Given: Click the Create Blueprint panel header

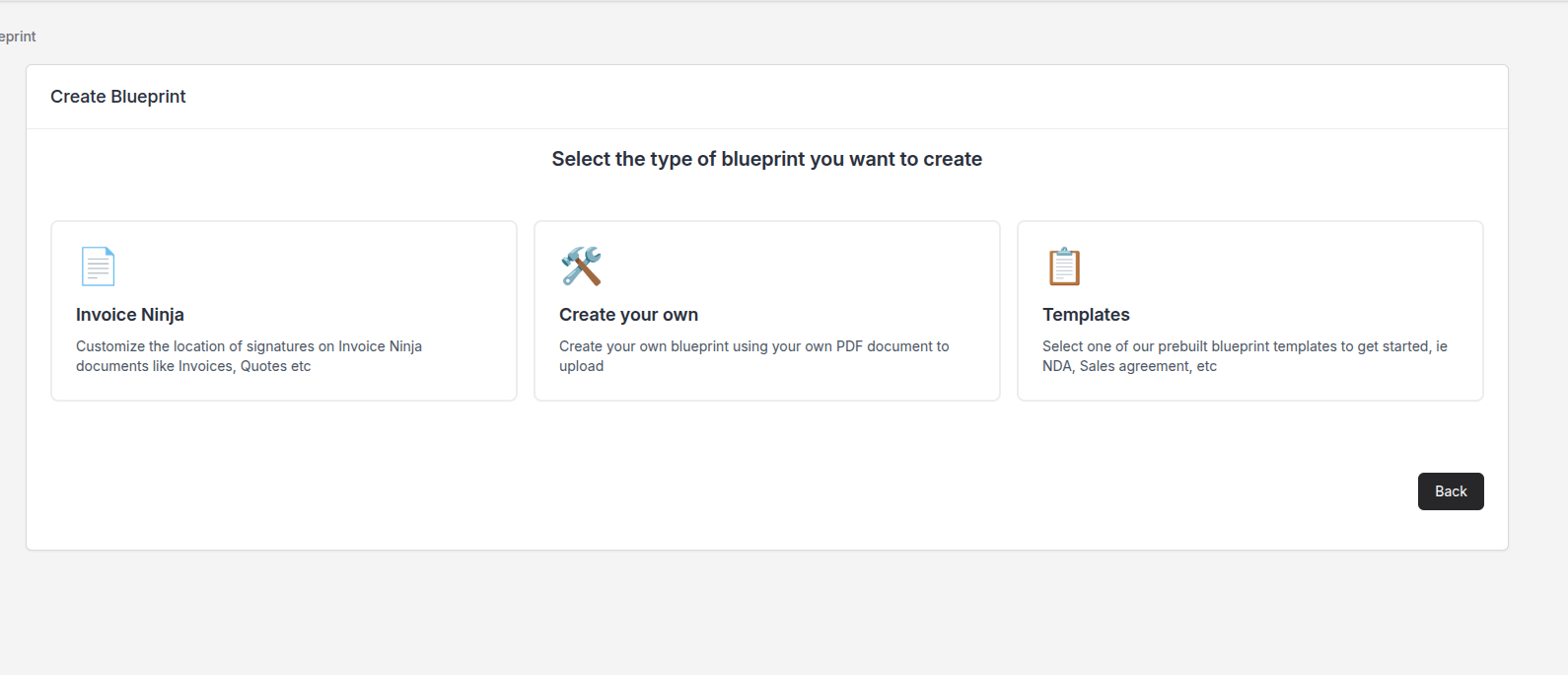Looking at the screenshot, I should pyautogui.click(x=118, y=97).
